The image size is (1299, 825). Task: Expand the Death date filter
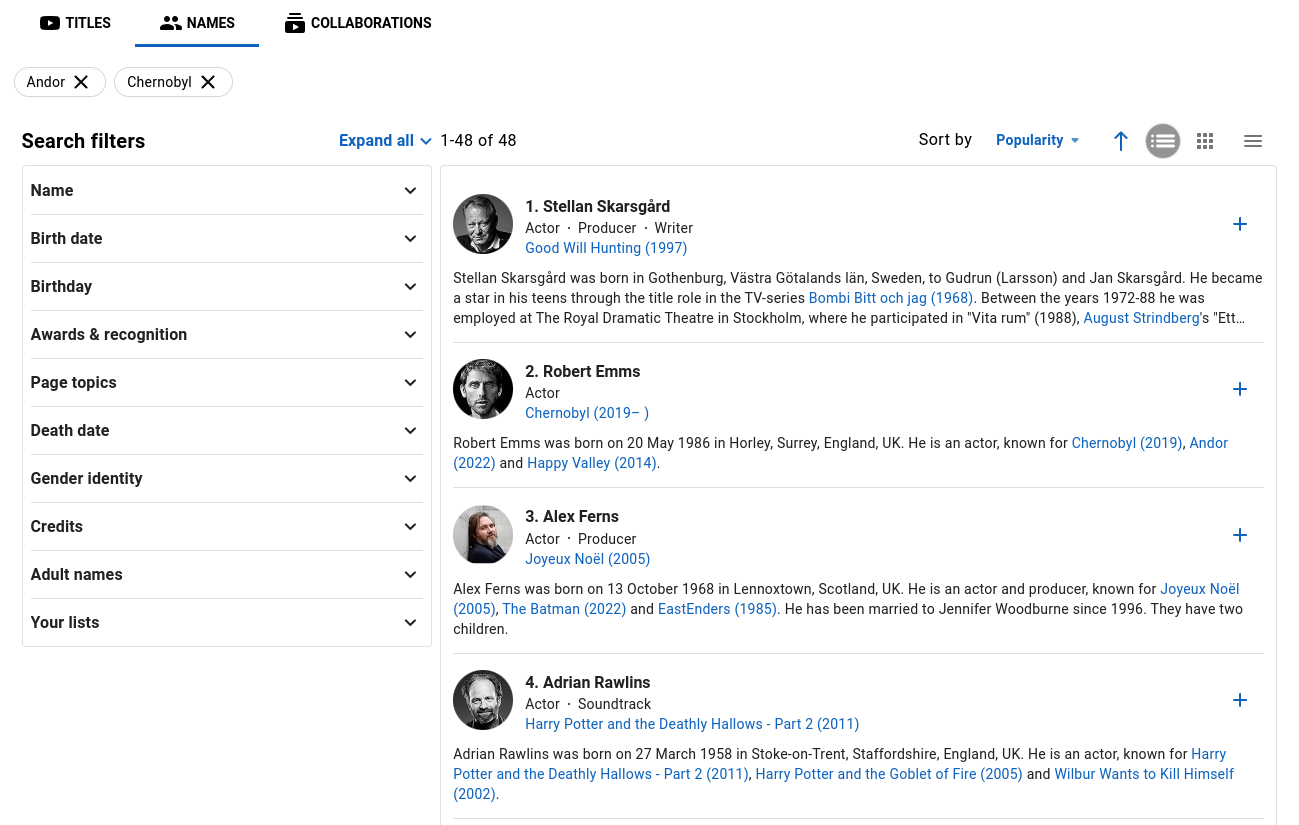(227, 430)
